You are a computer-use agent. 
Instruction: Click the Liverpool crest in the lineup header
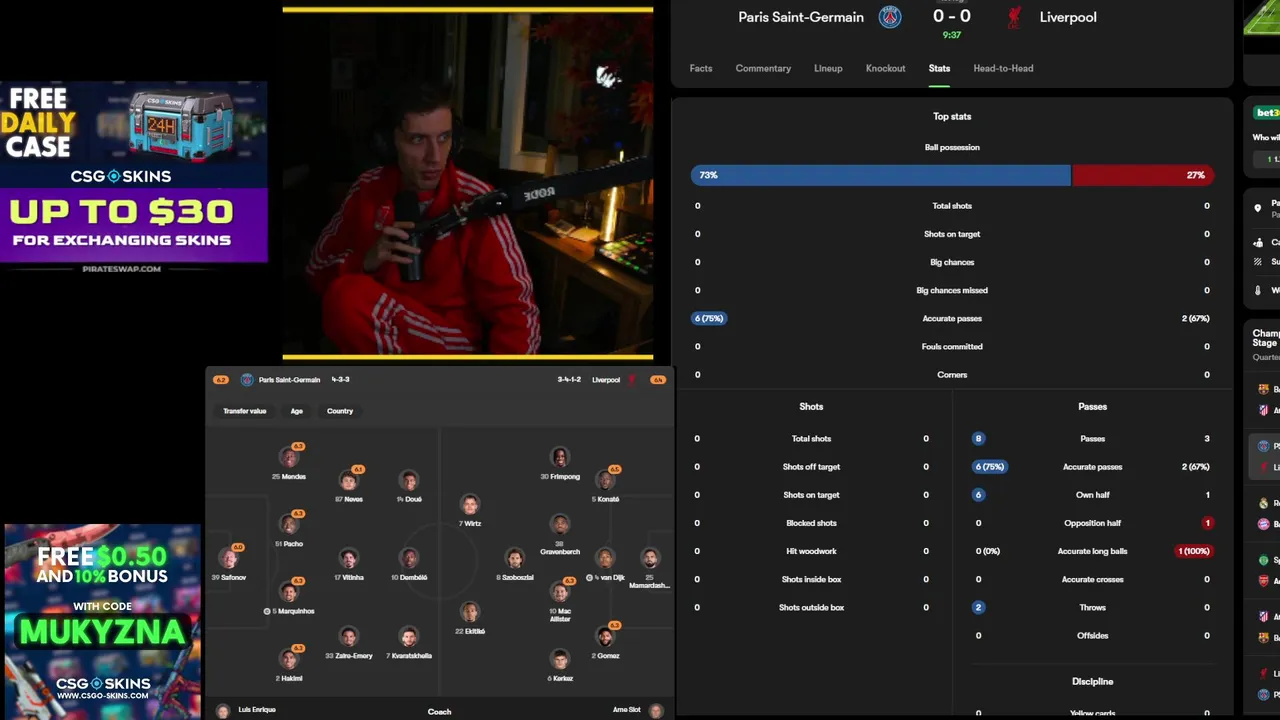pyautogui.click(x=632, y=380)
